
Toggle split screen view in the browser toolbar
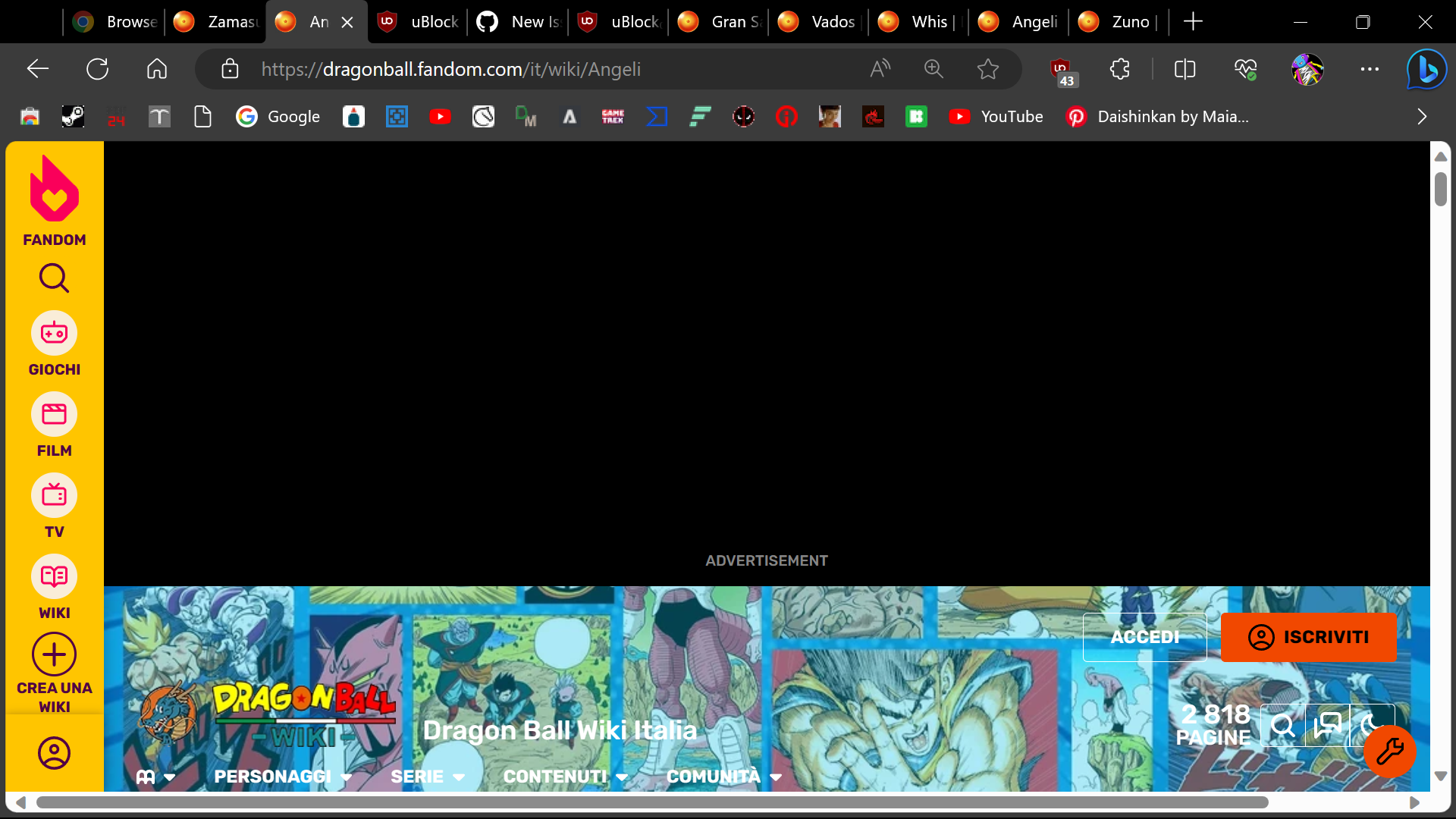pos(1185,69)
